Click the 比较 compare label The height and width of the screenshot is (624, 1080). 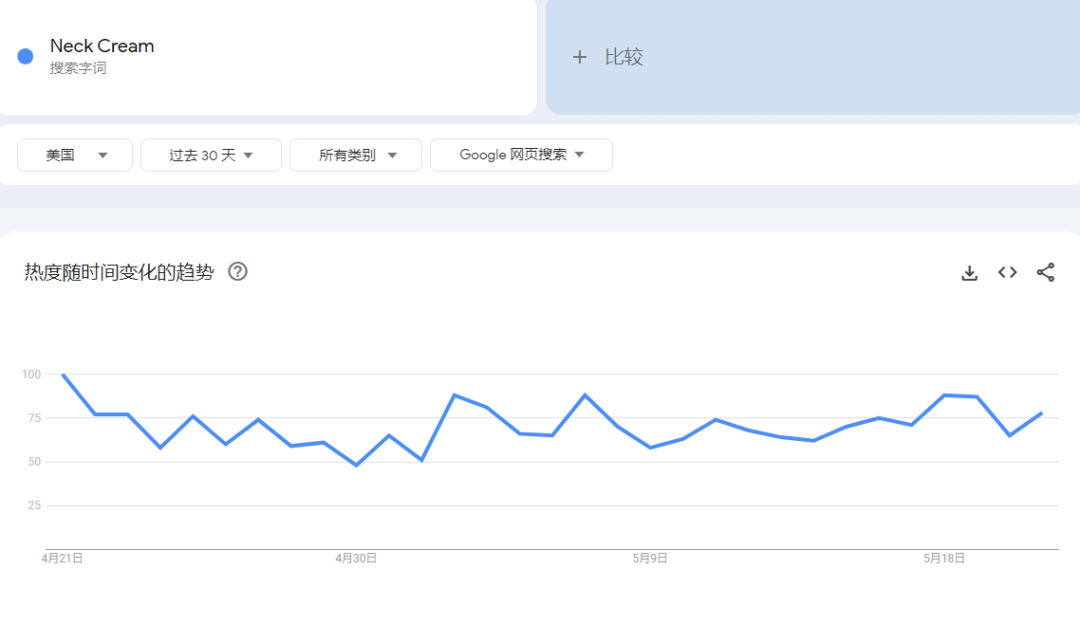[x=624, y=57]
